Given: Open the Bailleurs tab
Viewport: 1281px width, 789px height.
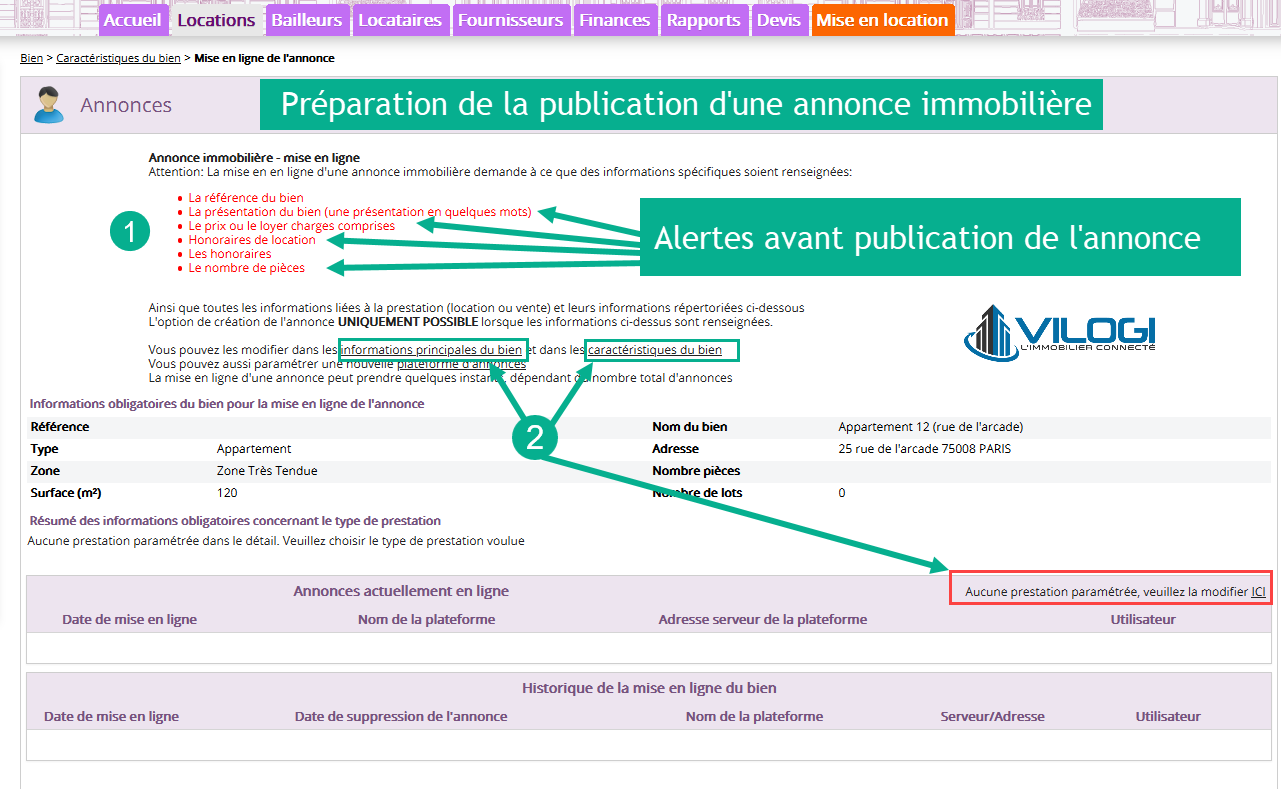Looking at the screenshot, I should [307, 20].
